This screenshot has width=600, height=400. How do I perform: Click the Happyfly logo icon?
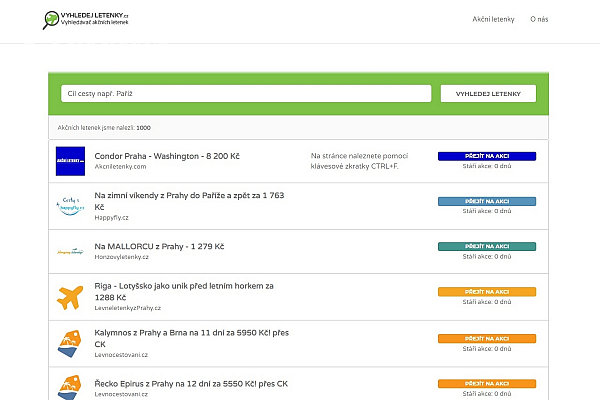pyautogui.click(x=70, y=206)
